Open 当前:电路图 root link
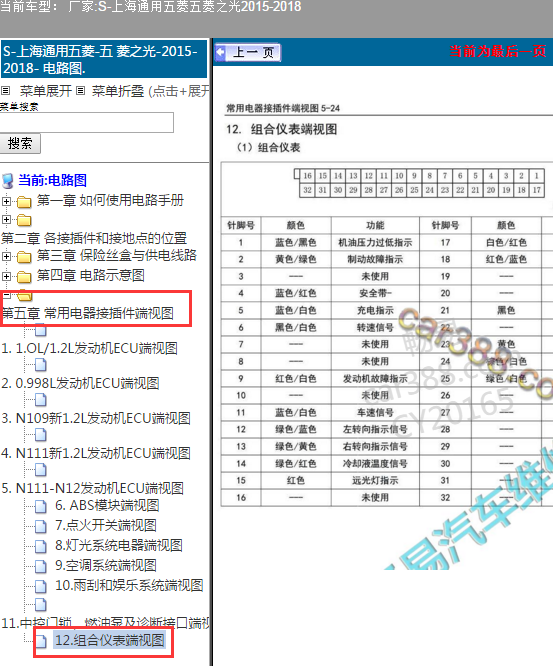The height and width of the screenshot is (666, 553). point(53,180)
